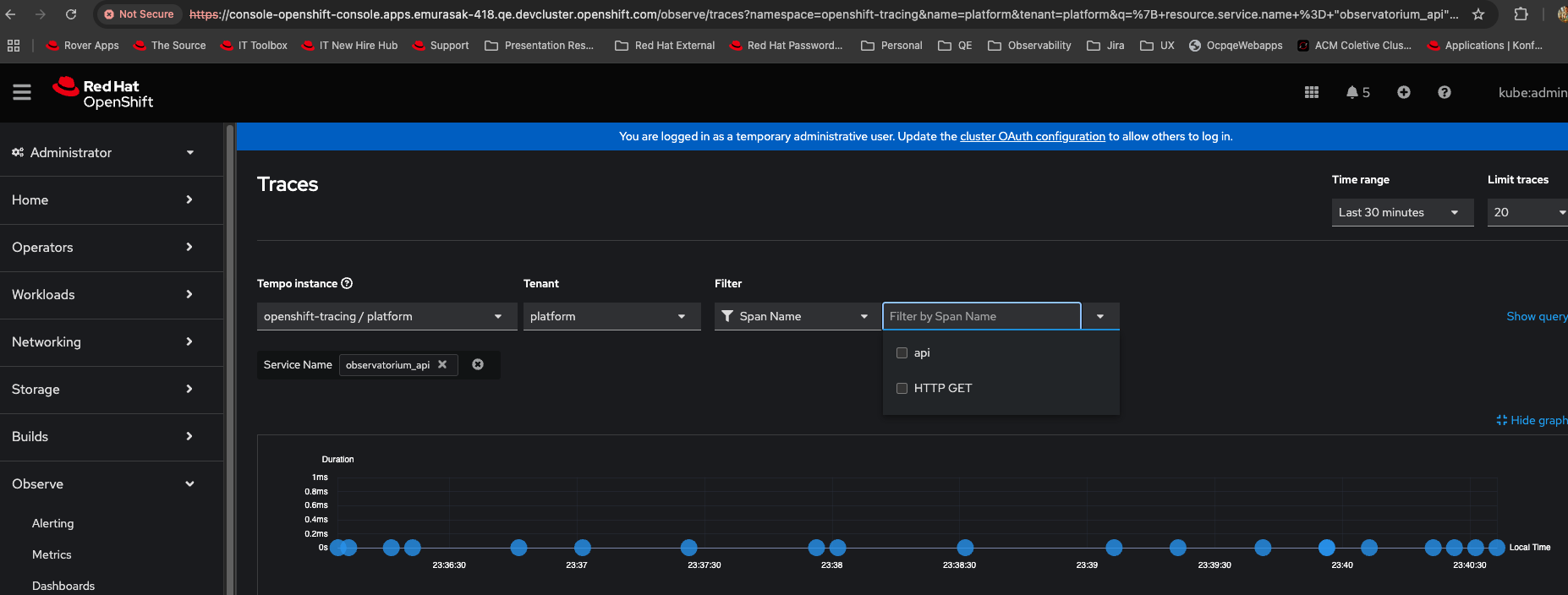Check the HTTP GET span name option
Image resolution: width=1568 pixels, height=595 pixels.
(x=902, y=389)
